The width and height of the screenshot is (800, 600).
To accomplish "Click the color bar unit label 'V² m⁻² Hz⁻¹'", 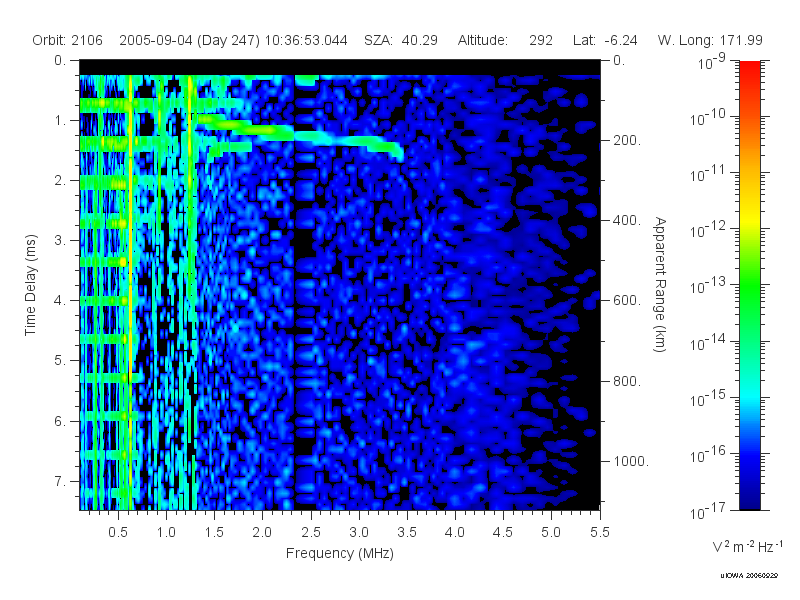I will click(x=747, y=546).
